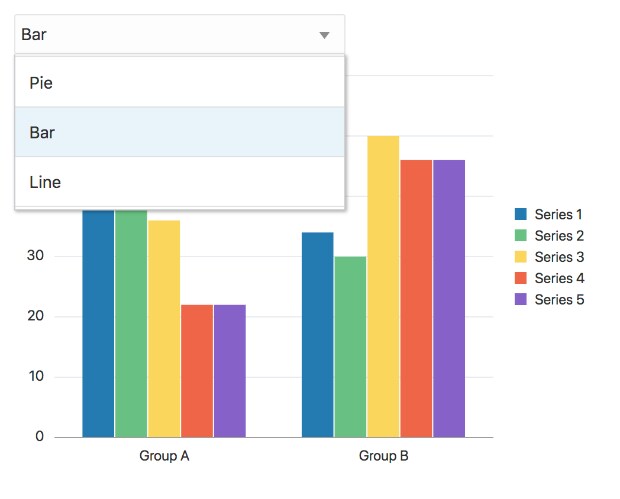The image size is (620, 499).
Task: Click the dropdown arrow of chart type selector
Action: (324, 35)
